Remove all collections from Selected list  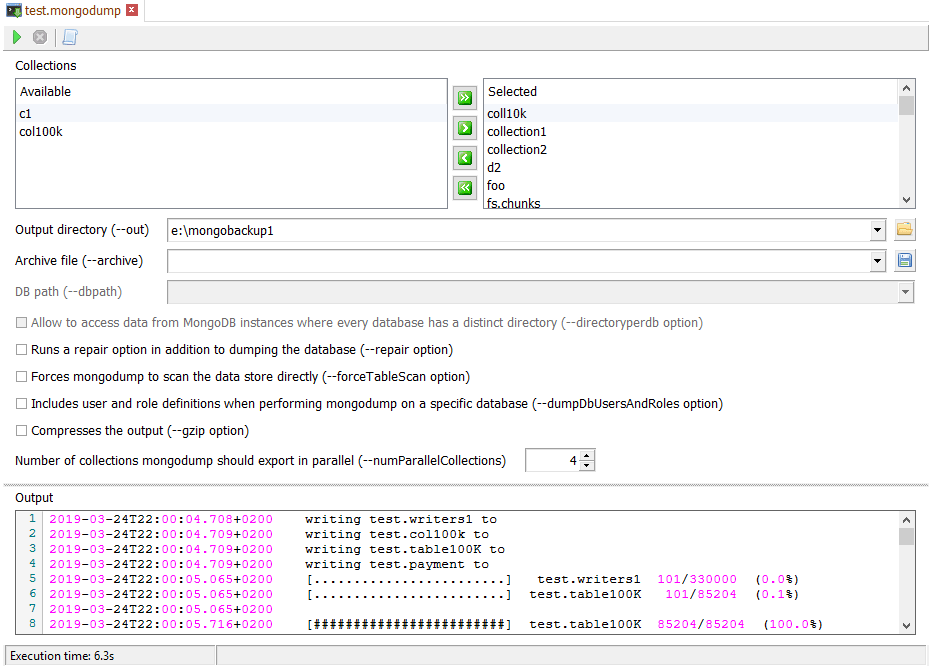coord(464,187)
